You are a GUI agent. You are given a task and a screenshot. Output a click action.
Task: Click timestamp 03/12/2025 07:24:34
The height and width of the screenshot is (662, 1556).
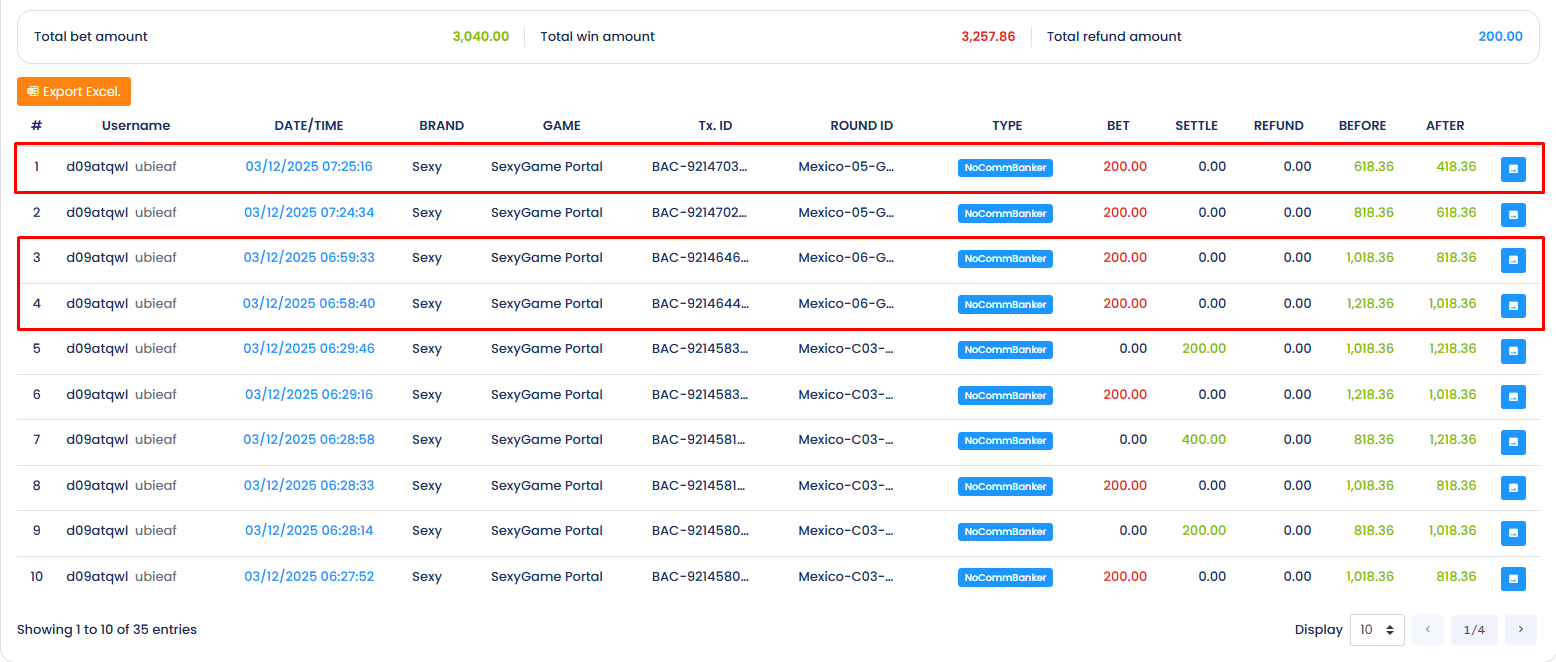coord(309,212)
